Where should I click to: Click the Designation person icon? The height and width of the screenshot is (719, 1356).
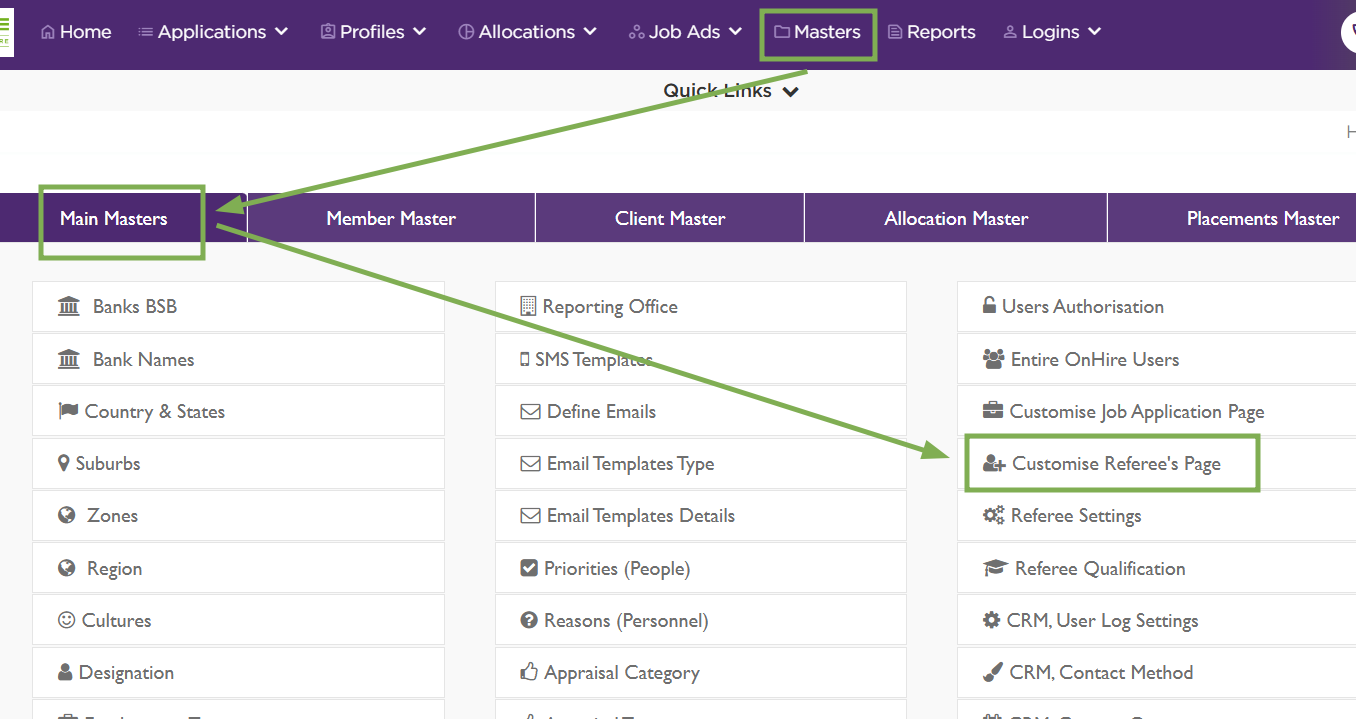click(x=65, y=672)
